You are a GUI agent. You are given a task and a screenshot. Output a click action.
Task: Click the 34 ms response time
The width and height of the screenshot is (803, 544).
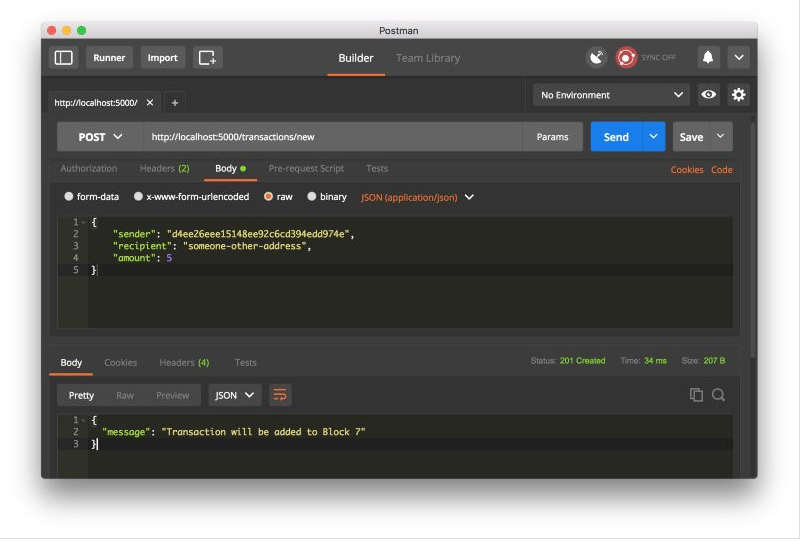656,361
